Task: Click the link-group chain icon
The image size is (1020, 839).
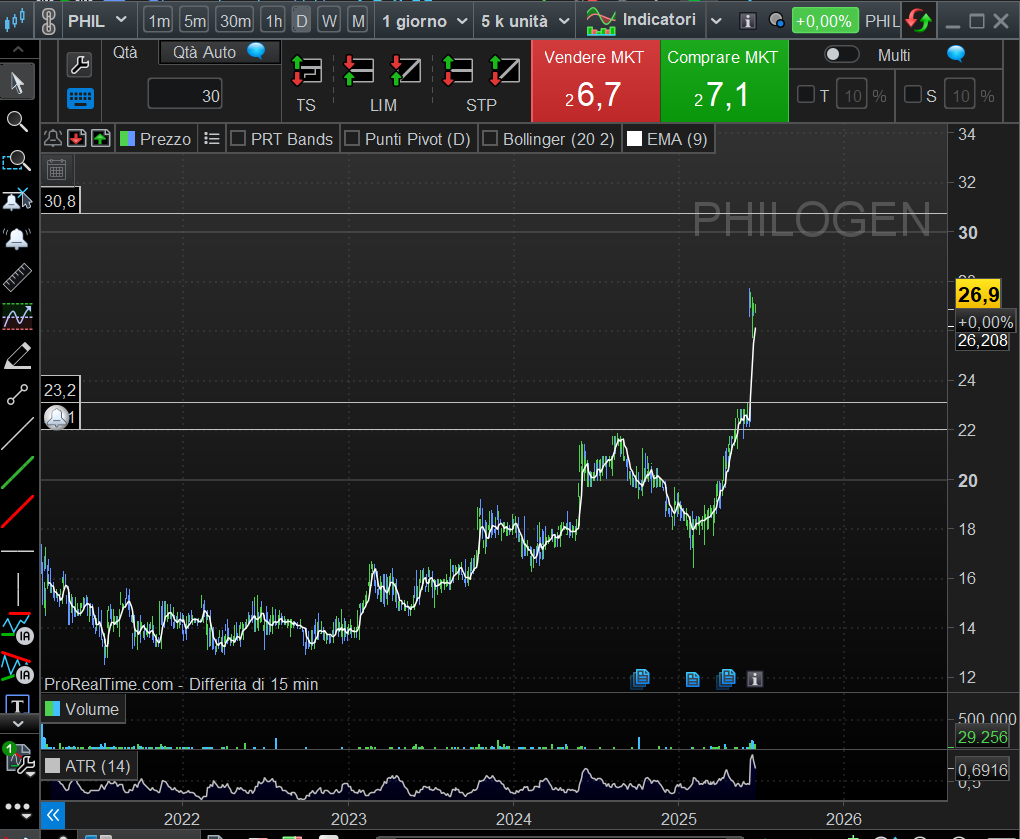Action: point(48,21)
